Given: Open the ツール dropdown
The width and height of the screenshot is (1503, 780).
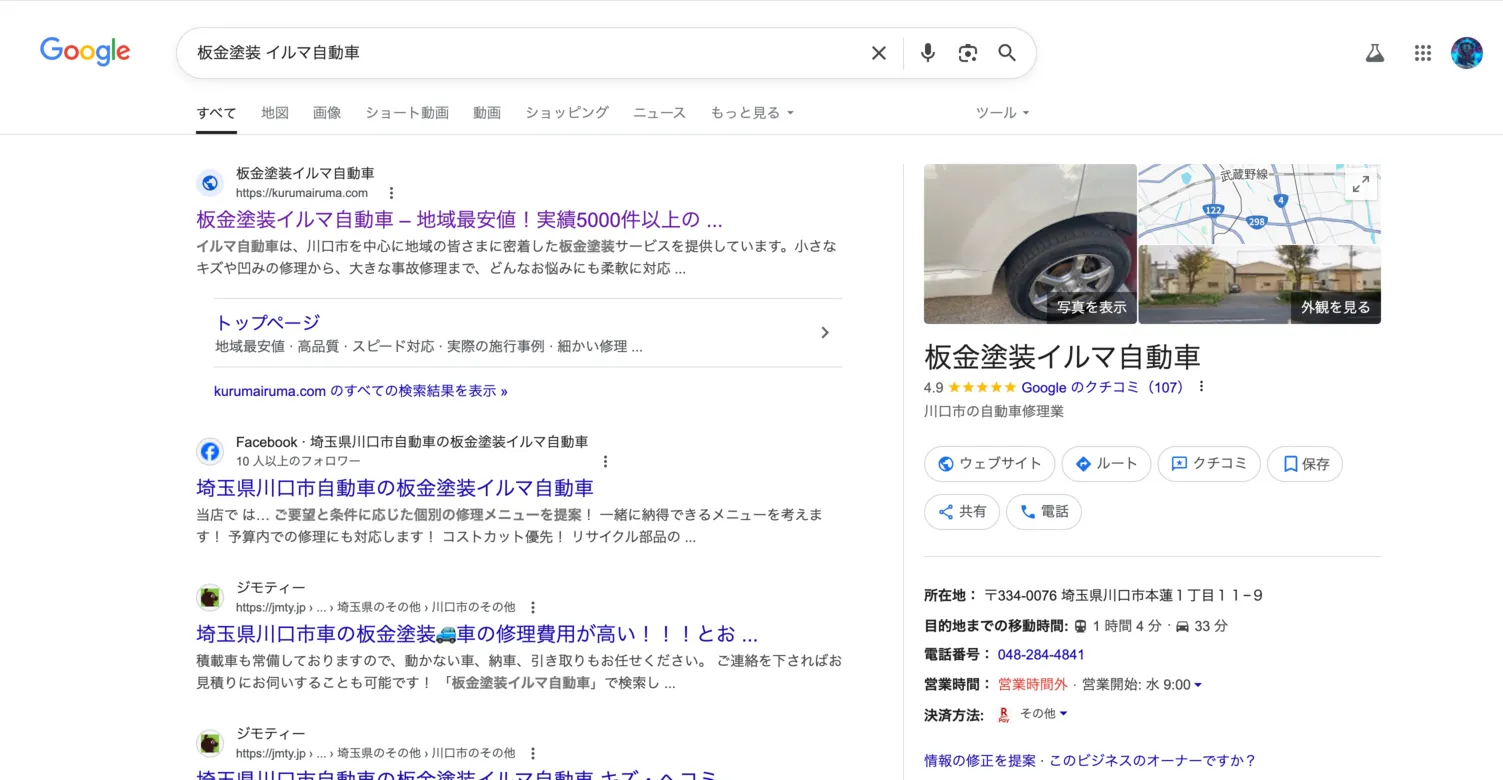Looking at the screenshot, I should [1002, 113].
